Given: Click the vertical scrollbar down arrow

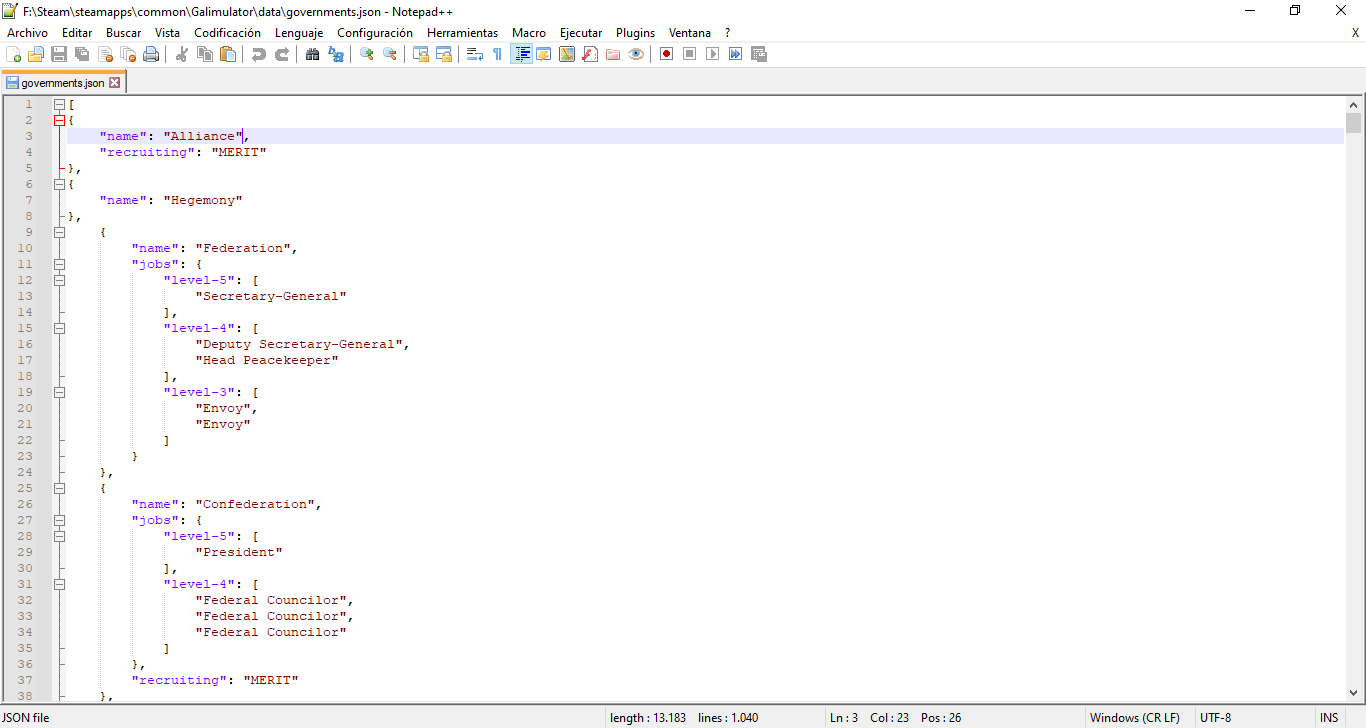Looking at the screenshot, I should 1354,692.
